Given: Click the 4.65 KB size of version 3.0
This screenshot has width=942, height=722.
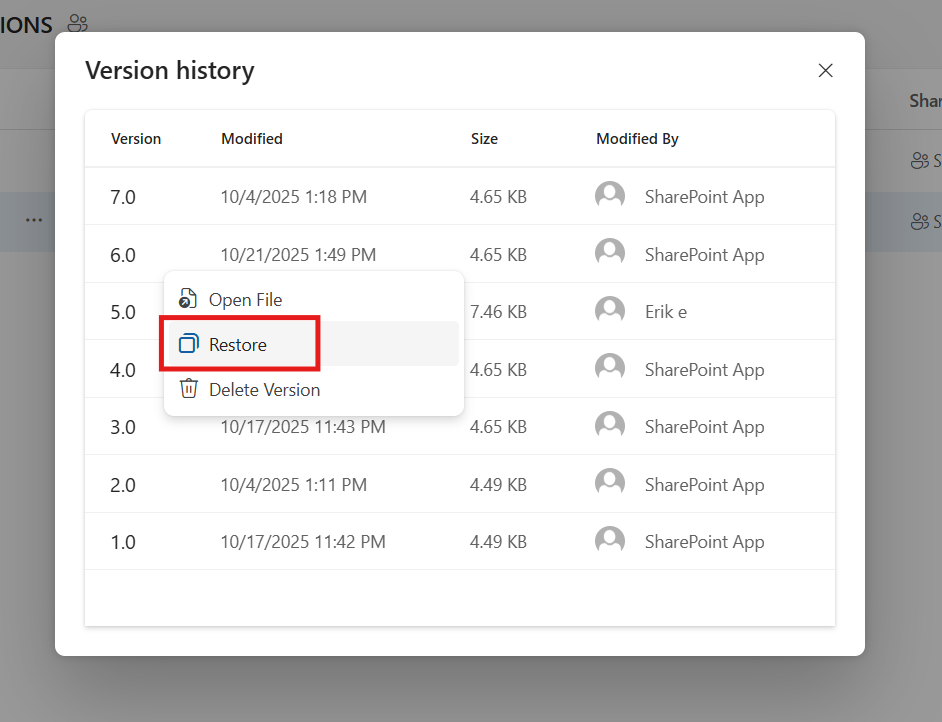Looking at the screenshot, I should tap(498, 426).
